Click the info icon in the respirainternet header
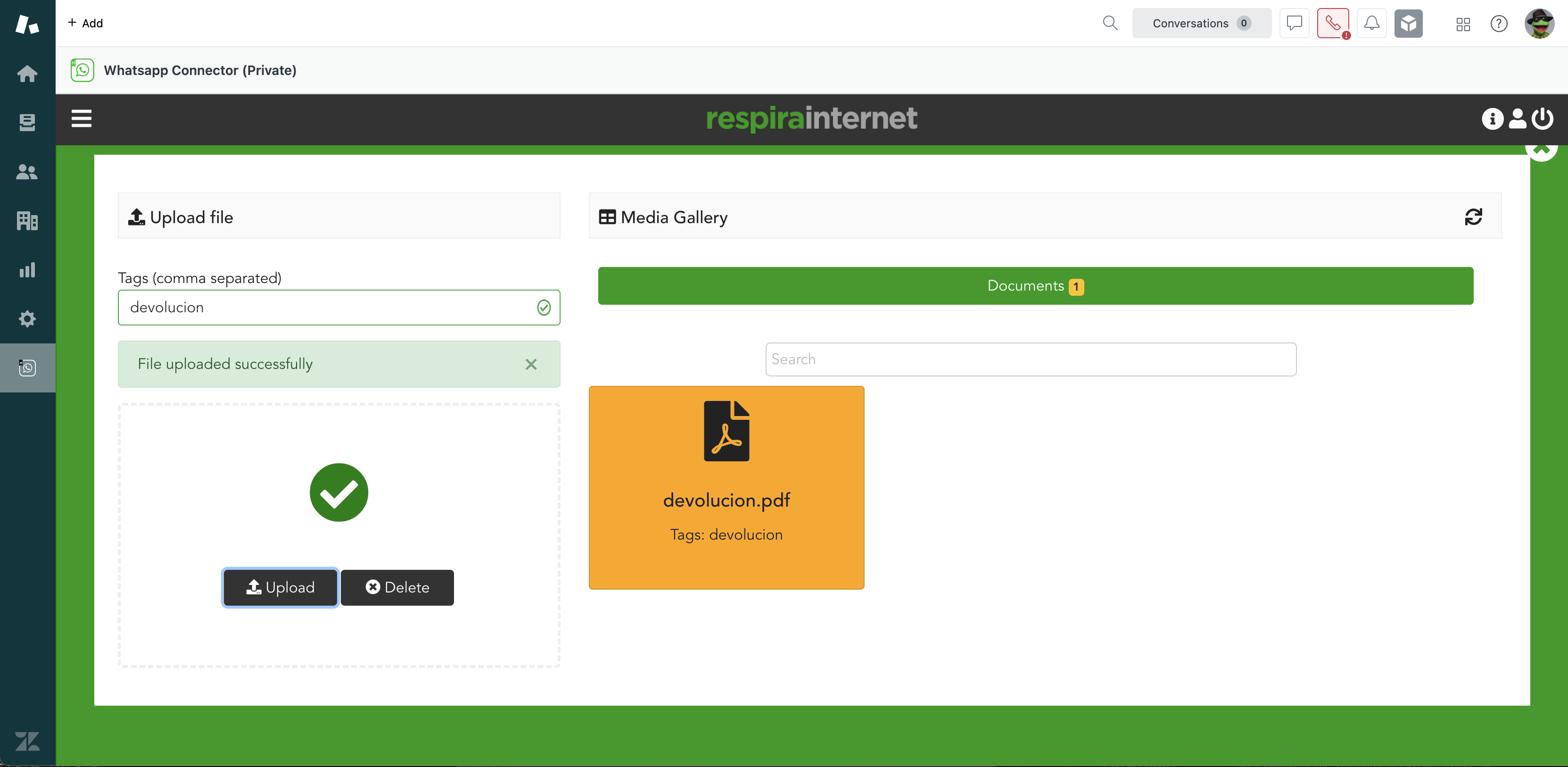This screenshot has width=1568, height=767. coord(1492,119)
